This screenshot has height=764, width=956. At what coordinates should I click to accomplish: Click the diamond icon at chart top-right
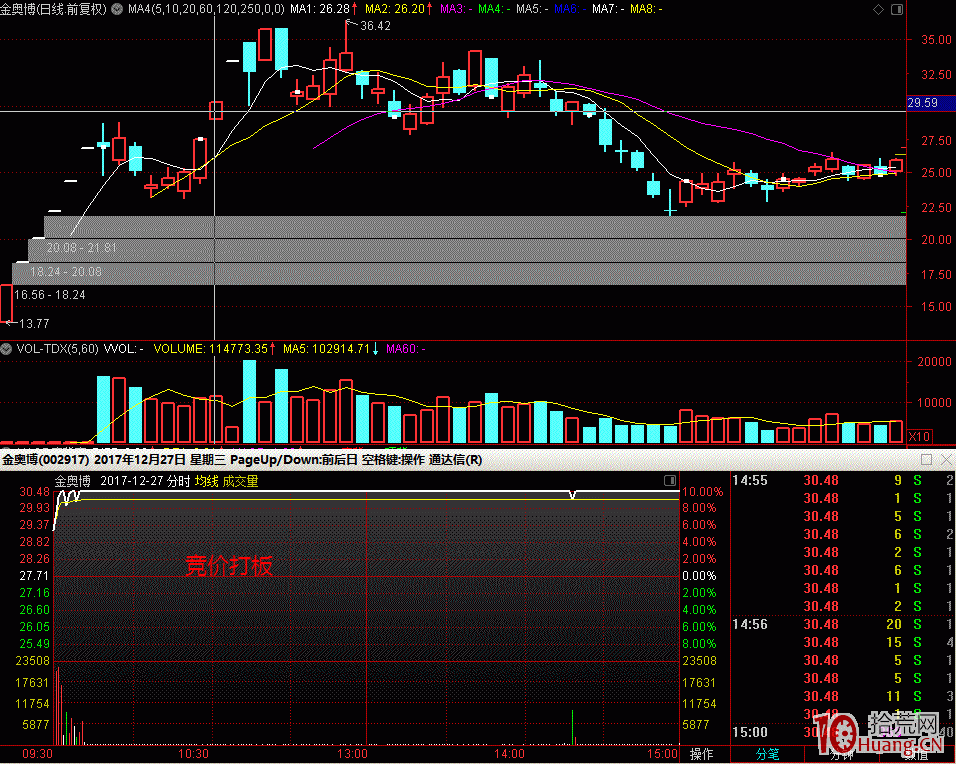pyautogui.click(x=878, y=9)
